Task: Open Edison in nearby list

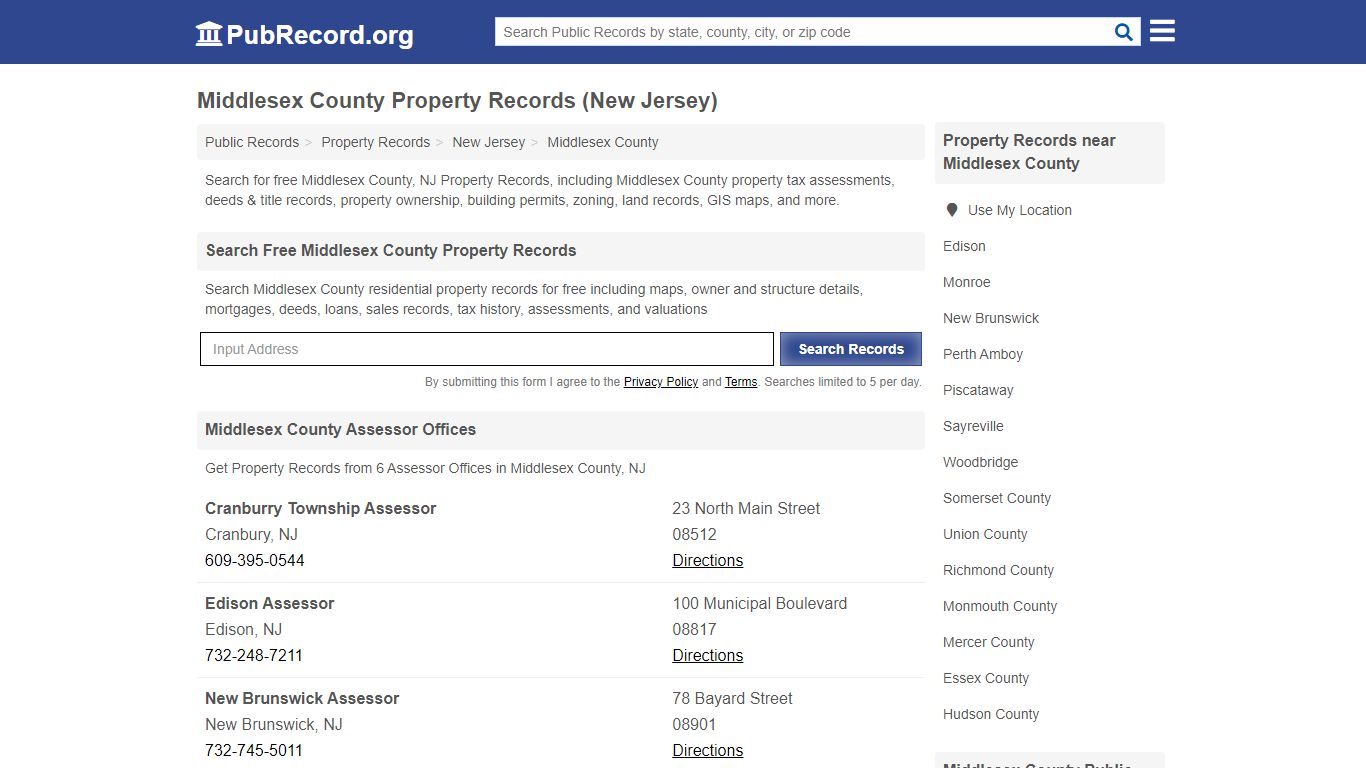Action: tap(964, 246)
